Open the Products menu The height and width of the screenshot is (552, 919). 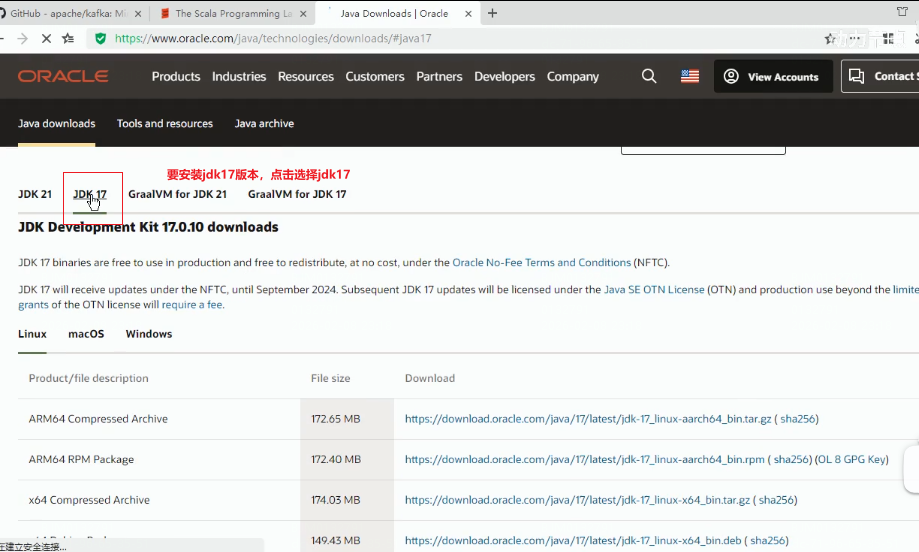(176, 77)
